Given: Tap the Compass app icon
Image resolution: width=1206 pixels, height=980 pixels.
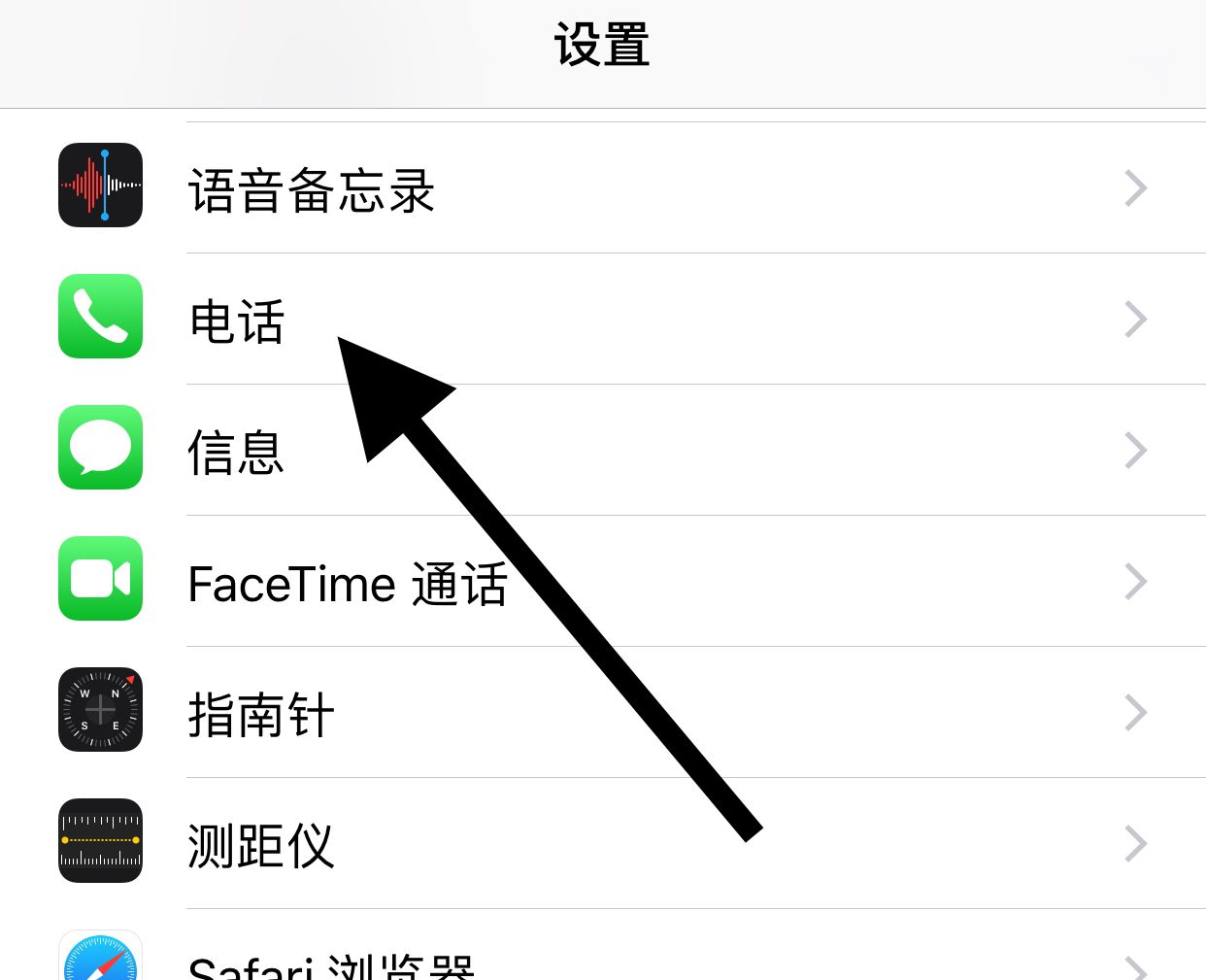Looking at the screenshot, I should (x=100, y=710).
